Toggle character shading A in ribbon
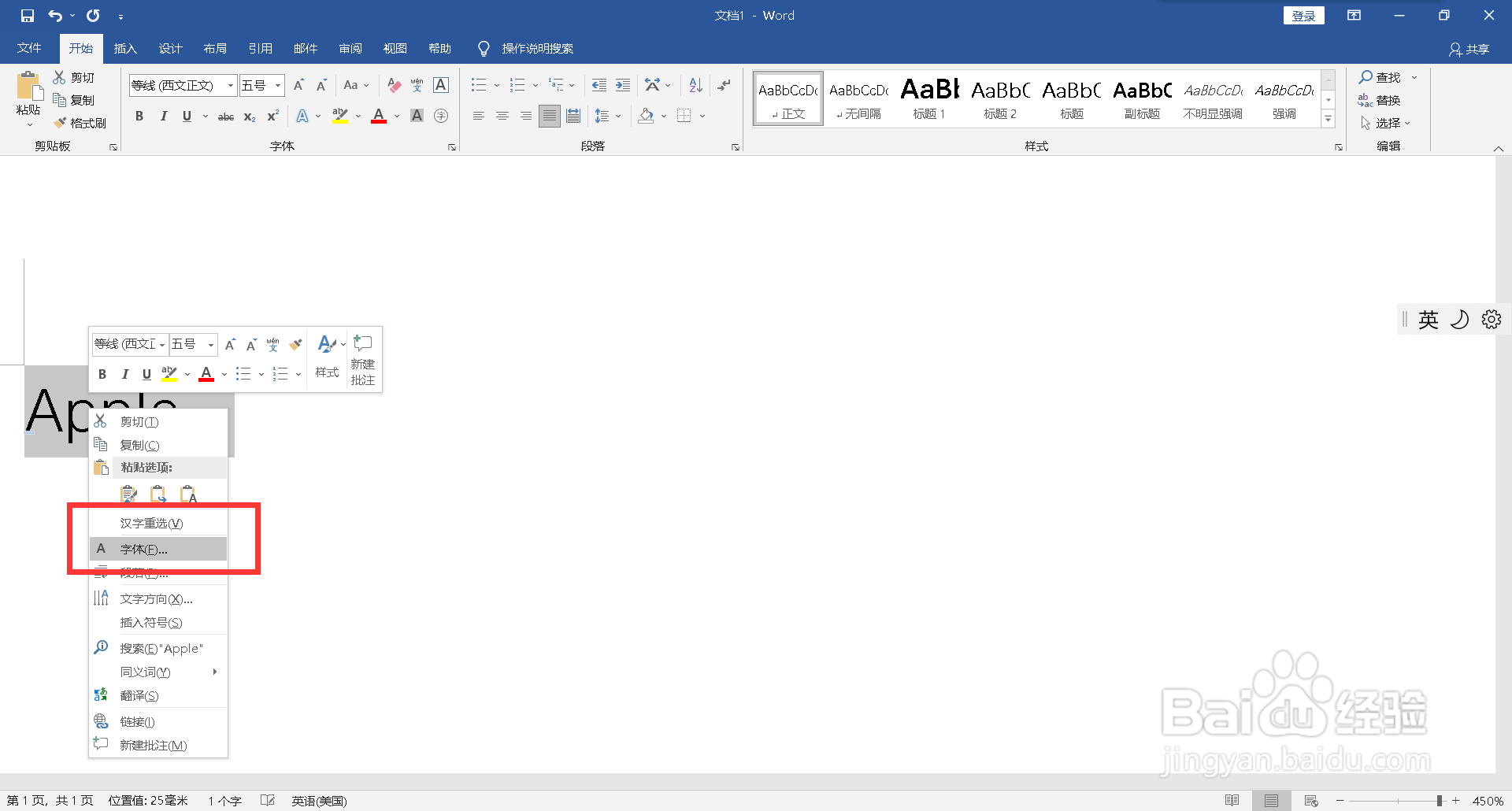This screenshot has height=811, width=1512. tap(417, 116)
